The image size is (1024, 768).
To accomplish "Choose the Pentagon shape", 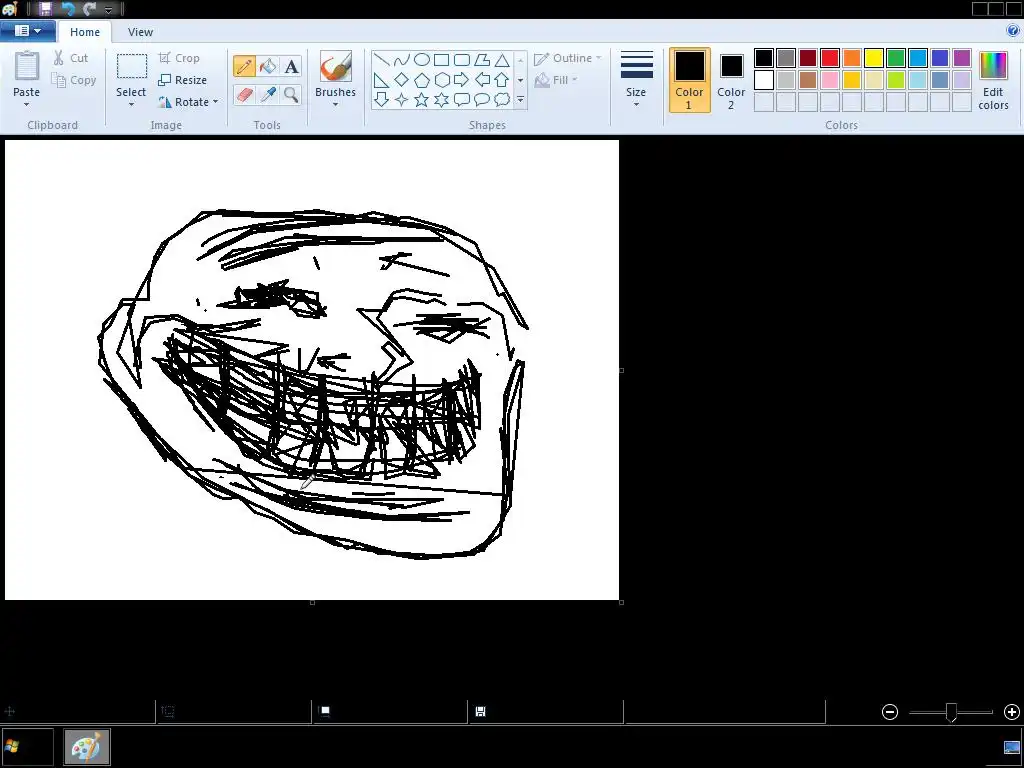I will (422, 80).
